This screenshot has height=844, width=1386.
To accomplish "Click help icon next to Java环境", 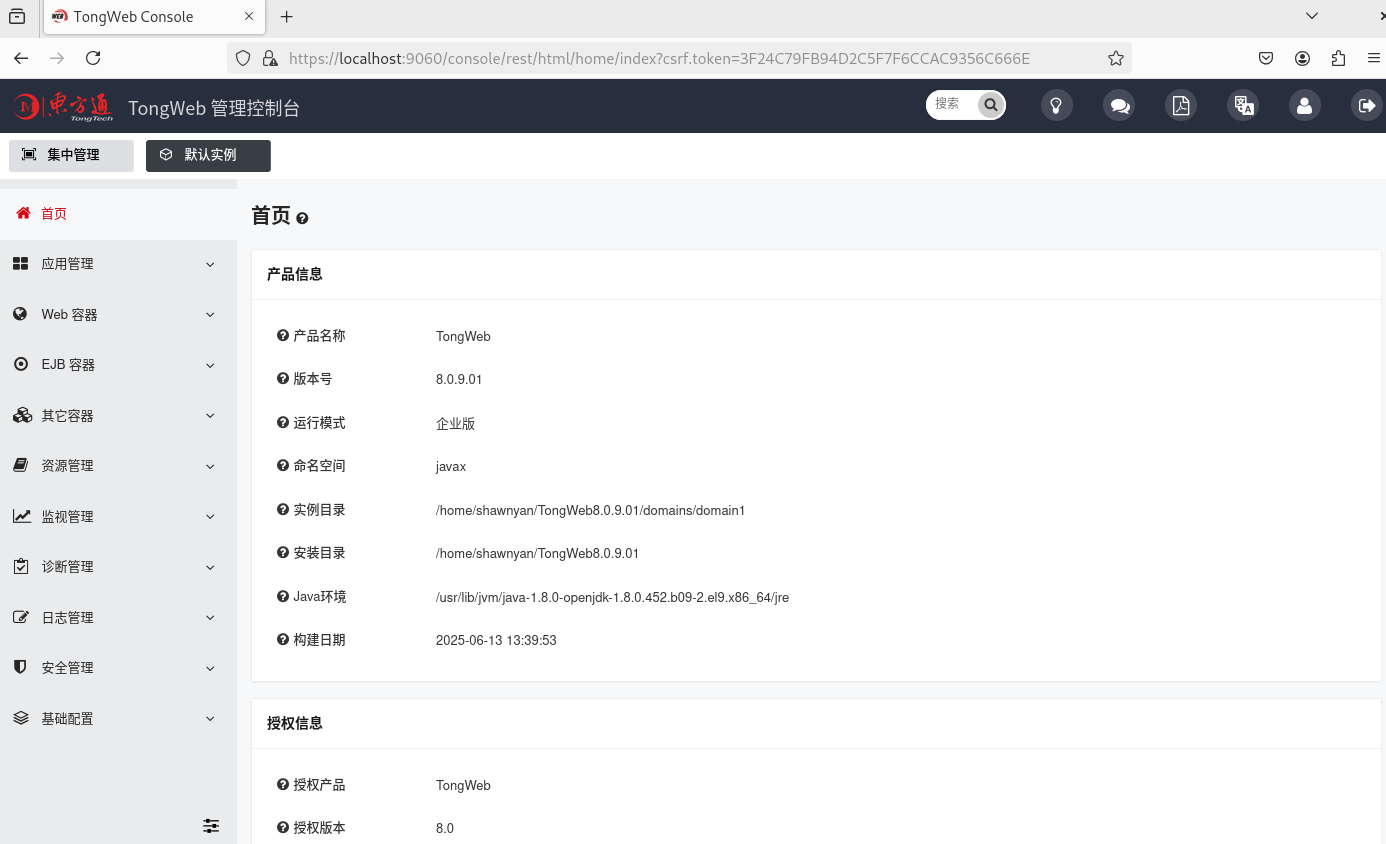I will [283, 597].
